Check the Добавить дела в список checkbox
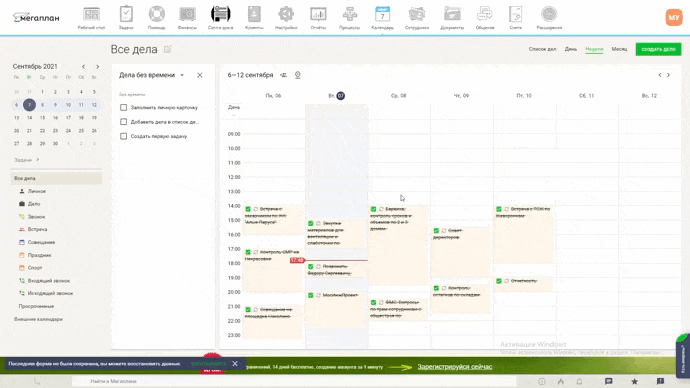Viewport: 690px width, 388px height. (124, 122)
